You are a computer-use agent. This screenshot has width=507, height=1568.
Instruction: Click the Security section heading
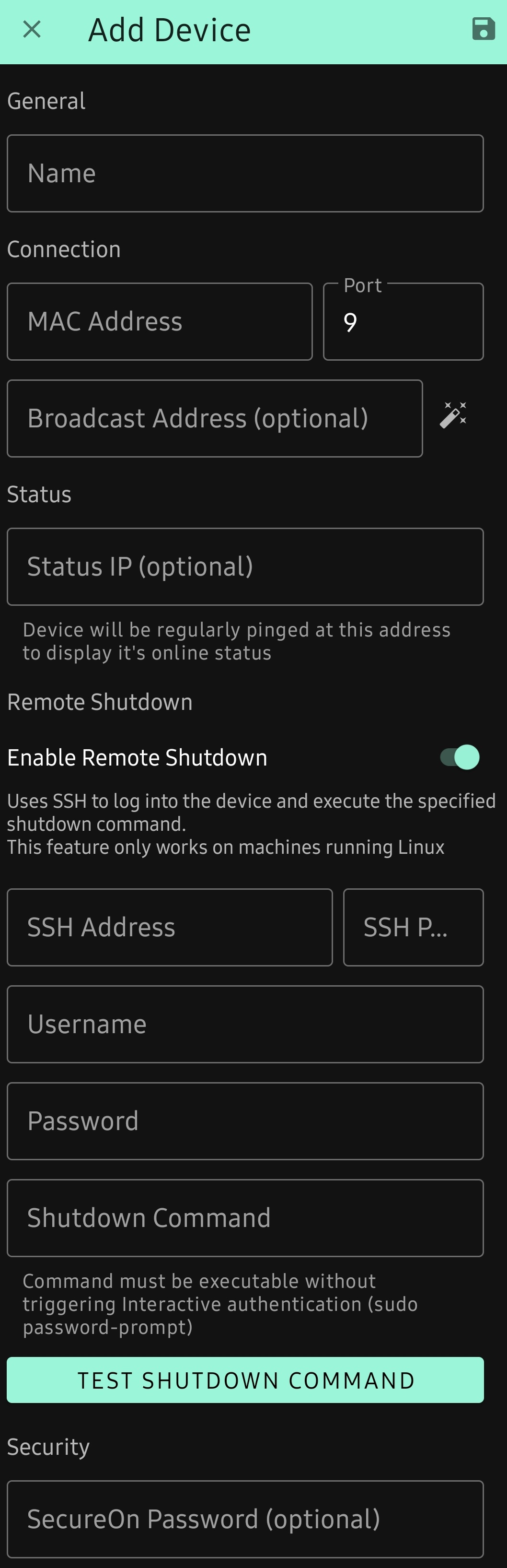[x=48, y=1447]
